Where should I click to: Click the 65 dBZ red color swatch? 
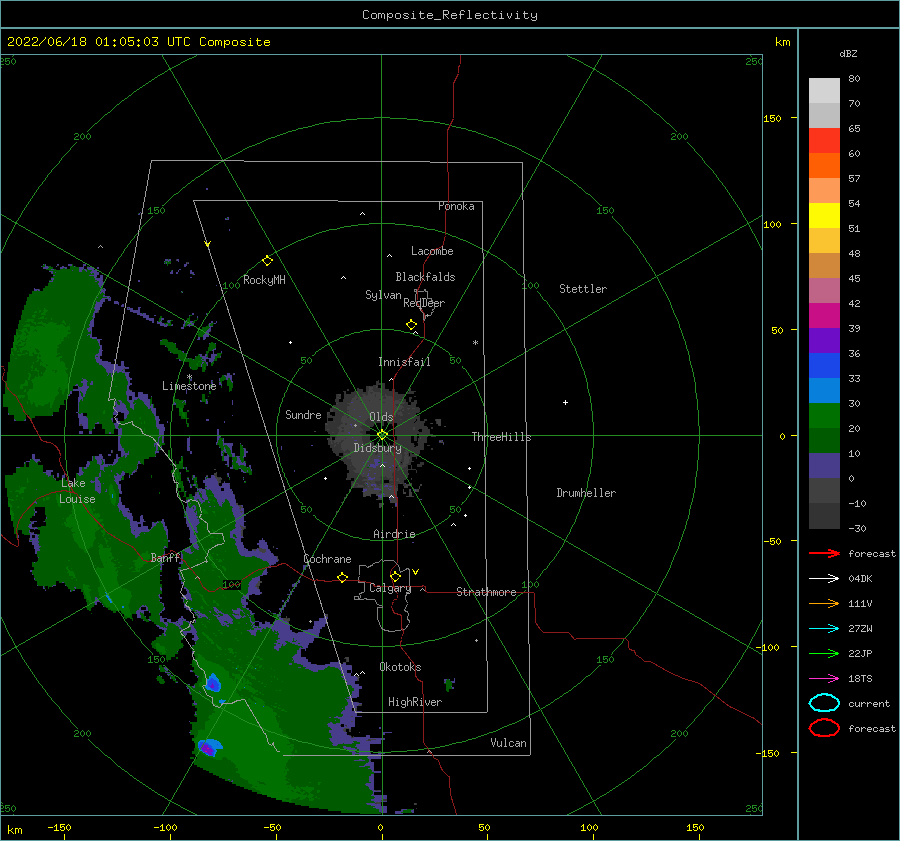tap(824, 141)
